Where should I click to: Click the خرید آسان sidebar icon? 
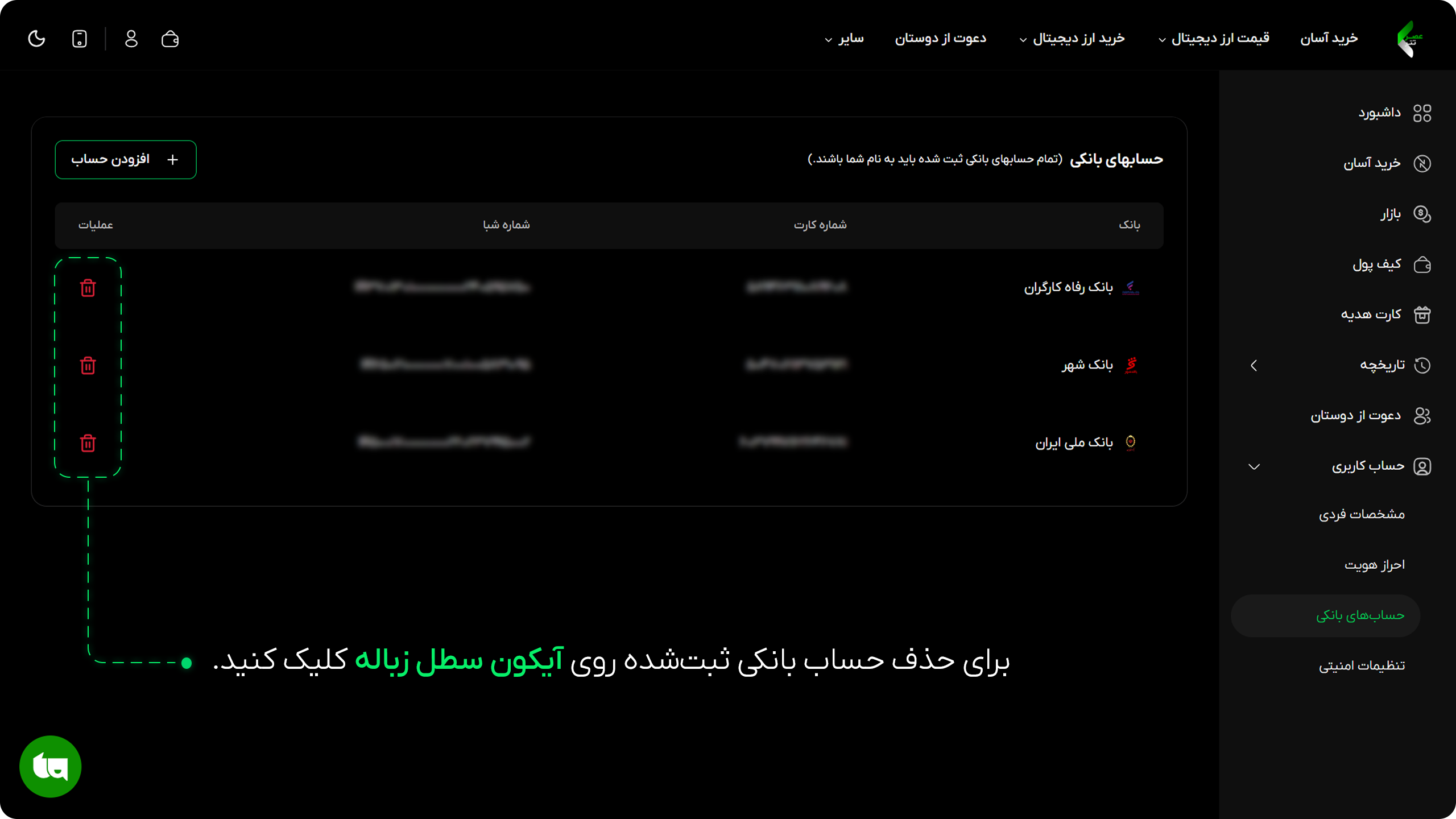click(1422, 163)
